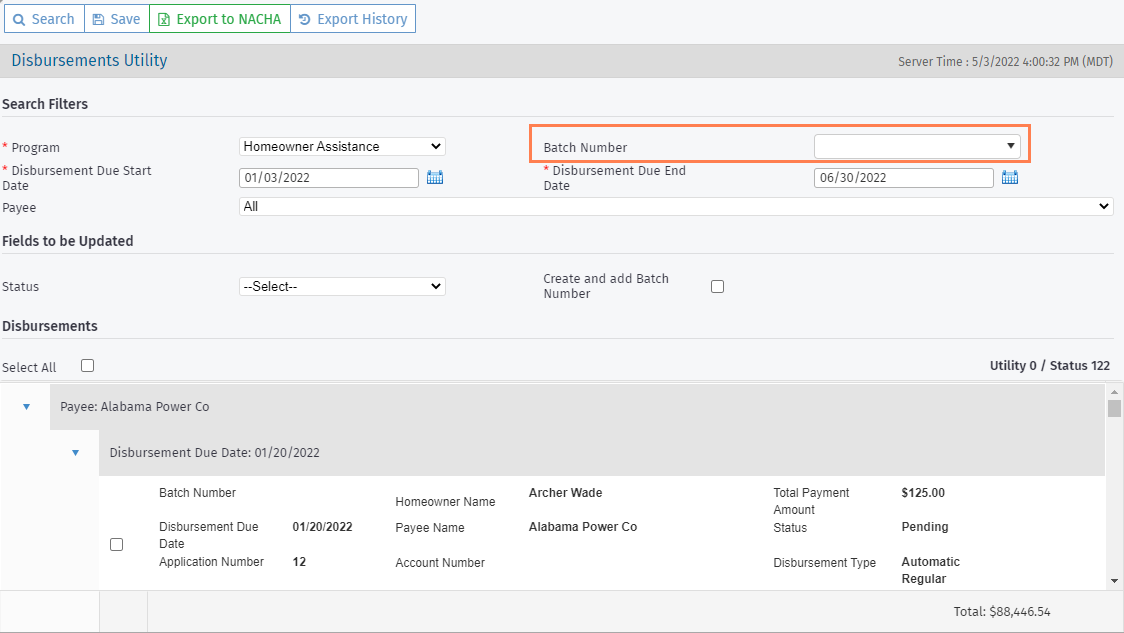This screenshot has height=633, width=1124.
Task: Click the Save disk button
Action: pos(116,19)
